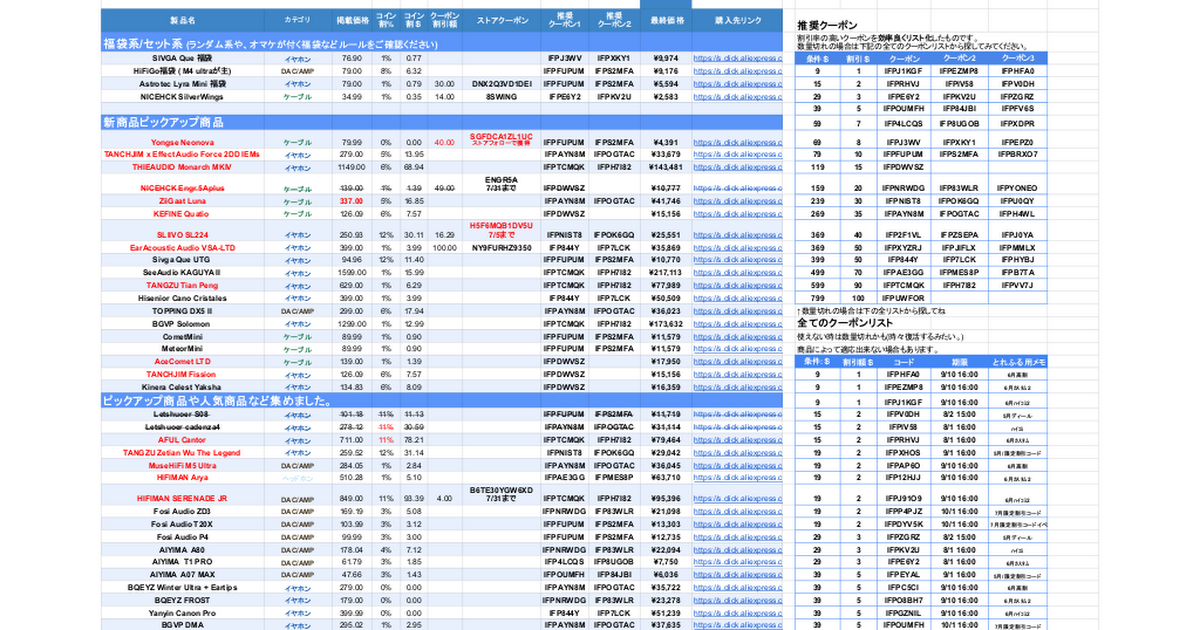Select the BGVP Solomon product cell
Screen dimensions: 1200x630
pyautogui.click(x=183, y=324)
